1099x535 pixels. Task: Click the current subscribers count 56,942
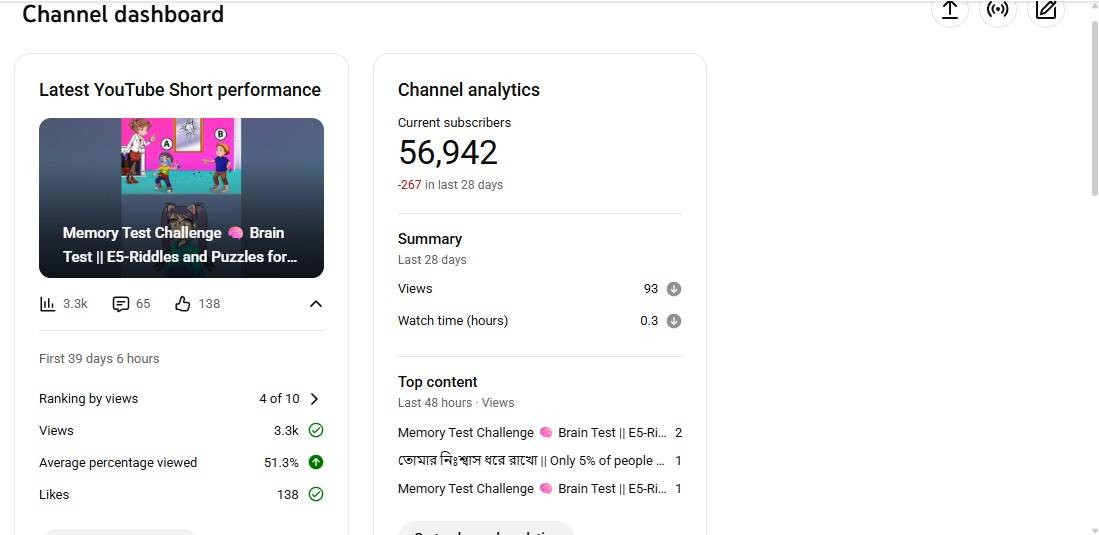[x=448, y=153]
